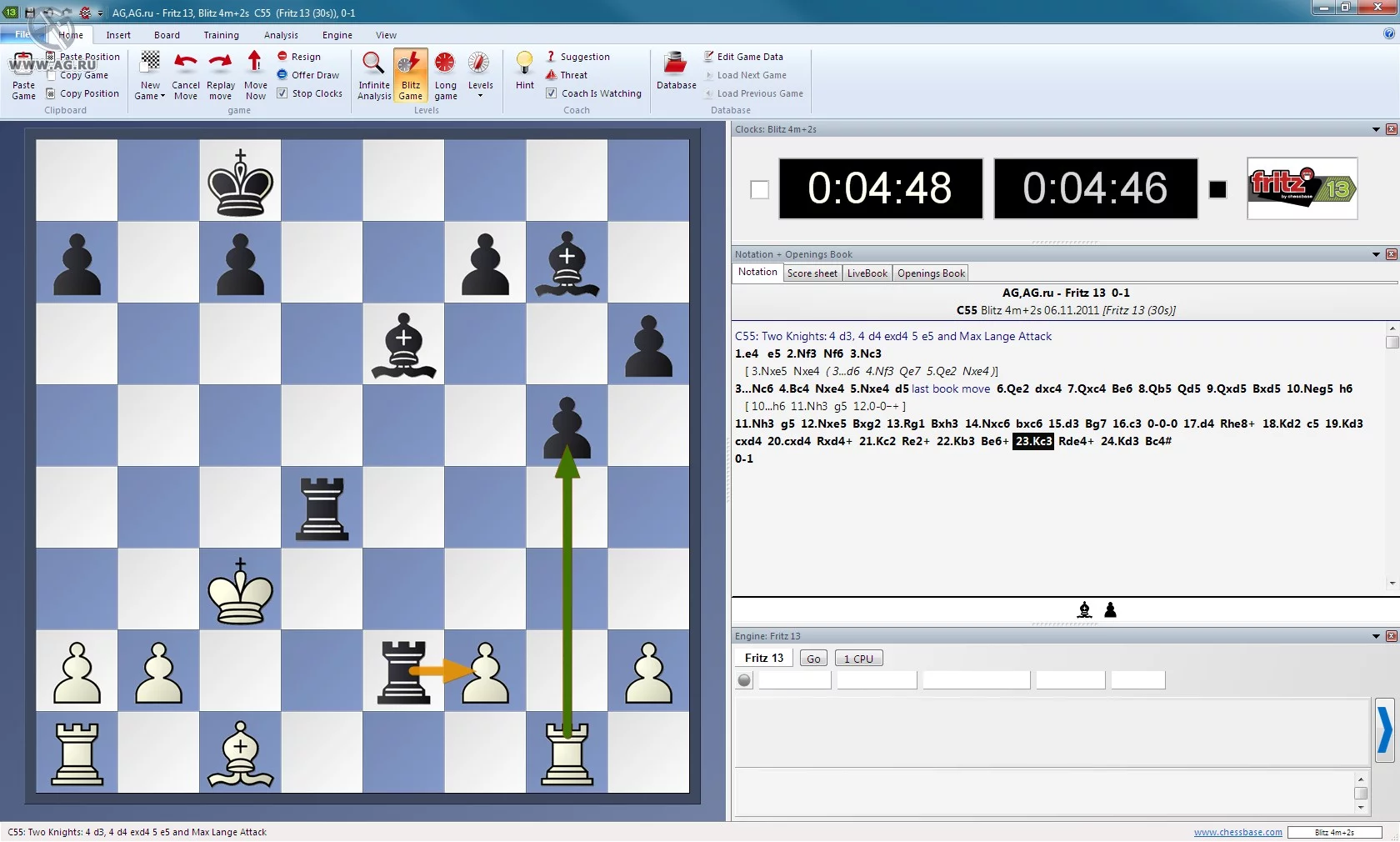Click Edit Game Data icon
Screen dimensions: 1400x842
pyautogui.click(x=709, y=56)
